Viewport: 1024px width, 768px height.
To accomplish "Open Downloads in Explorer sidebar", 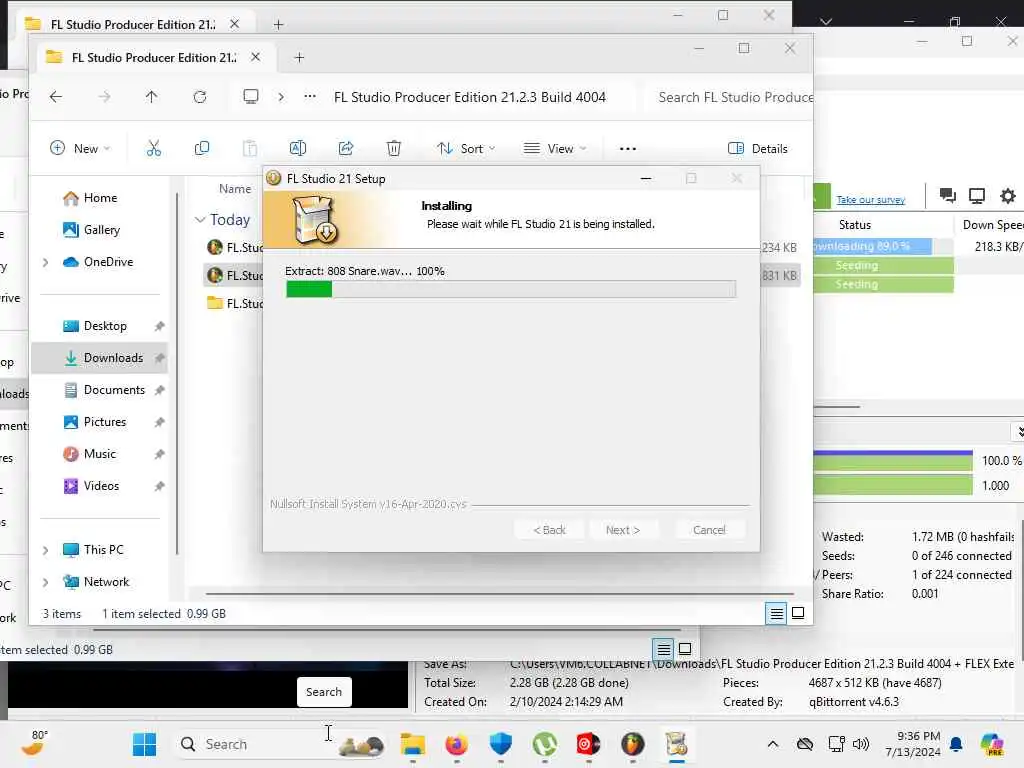I will tap(99, 358).
